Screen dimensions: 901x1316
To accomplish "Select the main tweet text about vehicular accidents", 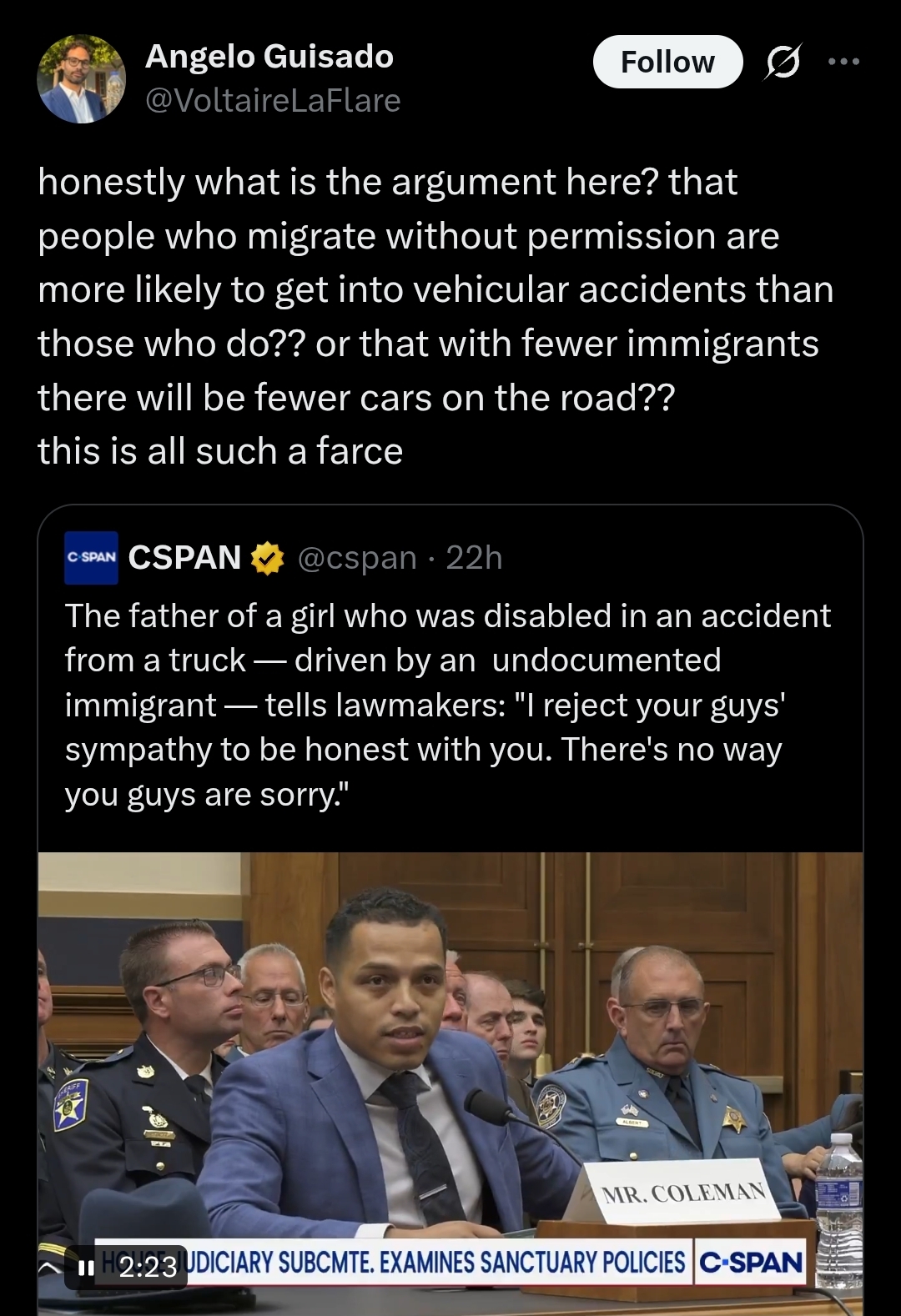I will click(435, 316).
